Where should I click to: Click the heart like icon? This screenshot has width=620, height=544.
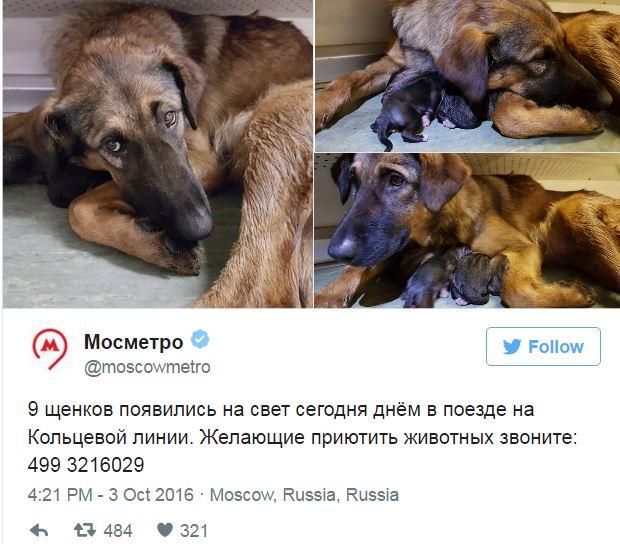[165, 530]
